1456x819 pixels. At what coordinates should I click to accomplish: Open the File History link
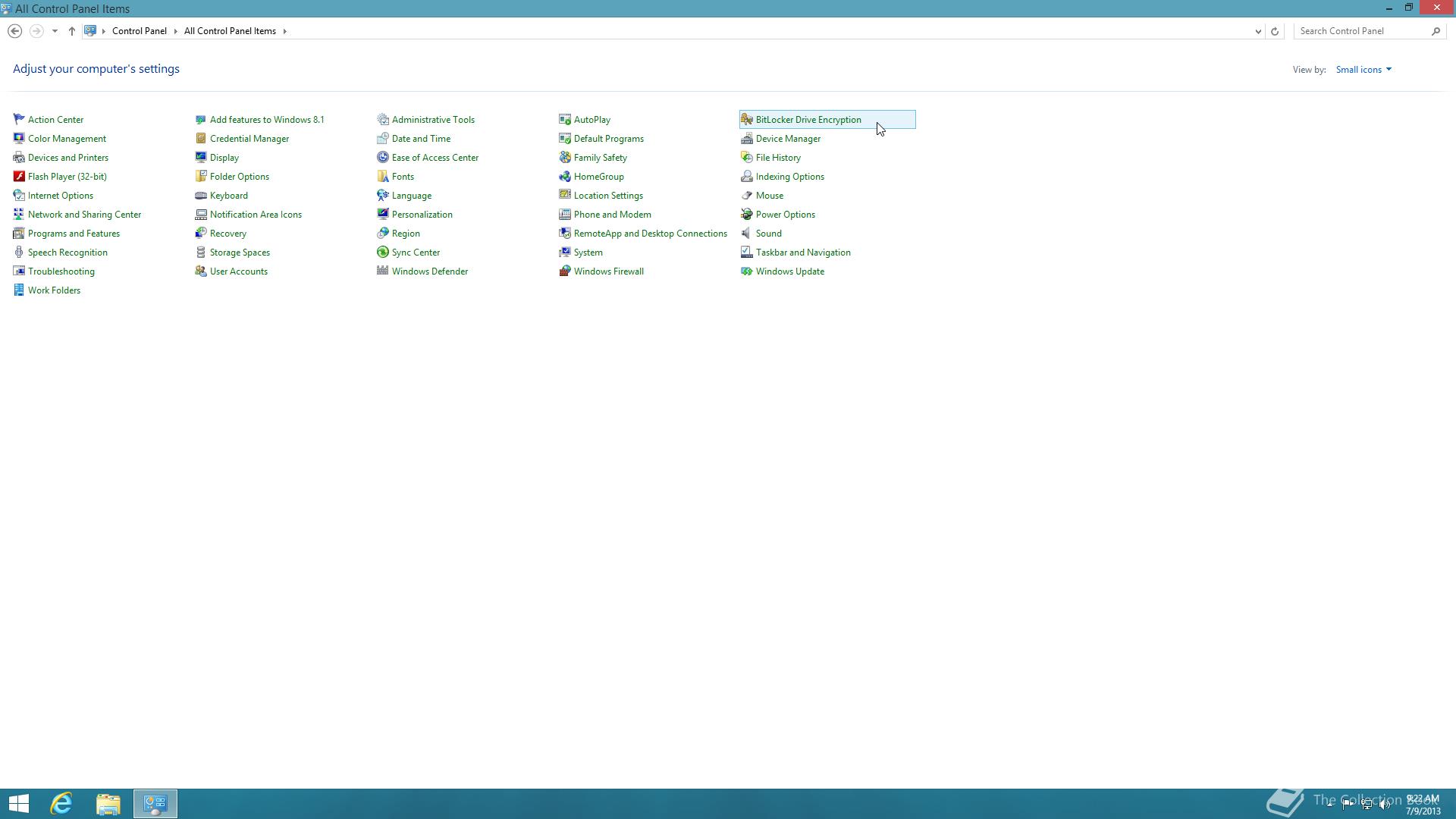pos(778,157)
